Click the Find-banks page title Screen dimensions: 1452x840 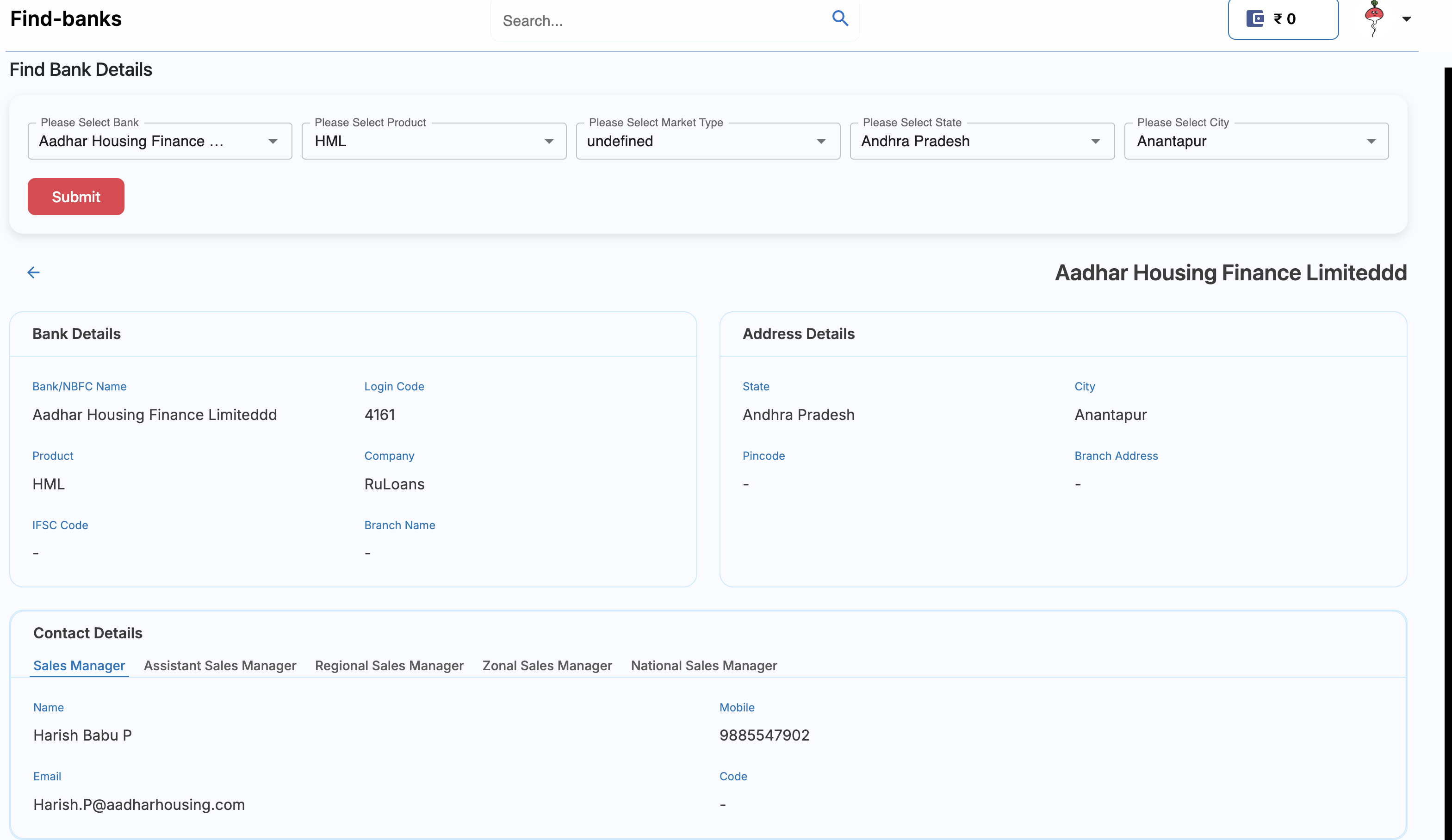point(66,19)
